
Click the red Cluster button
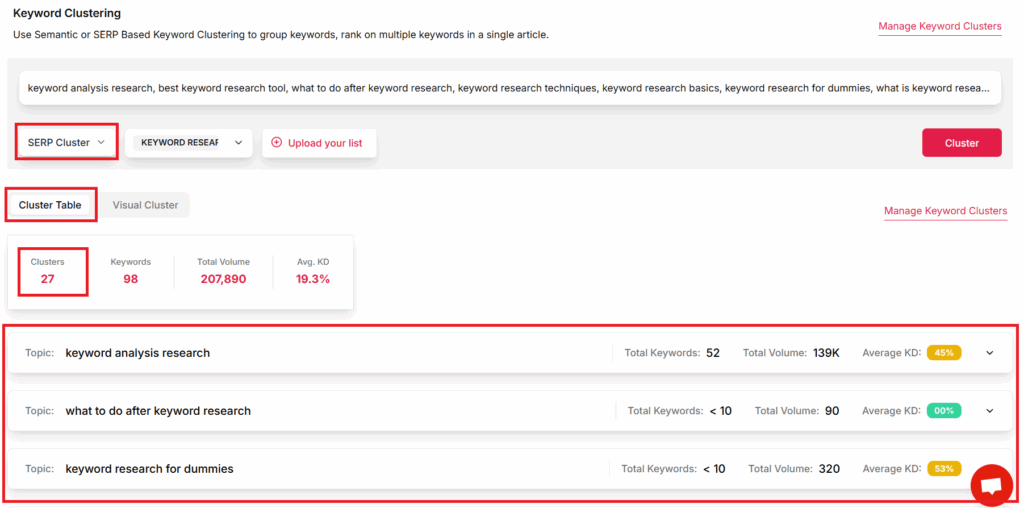(x=961, y=143)
